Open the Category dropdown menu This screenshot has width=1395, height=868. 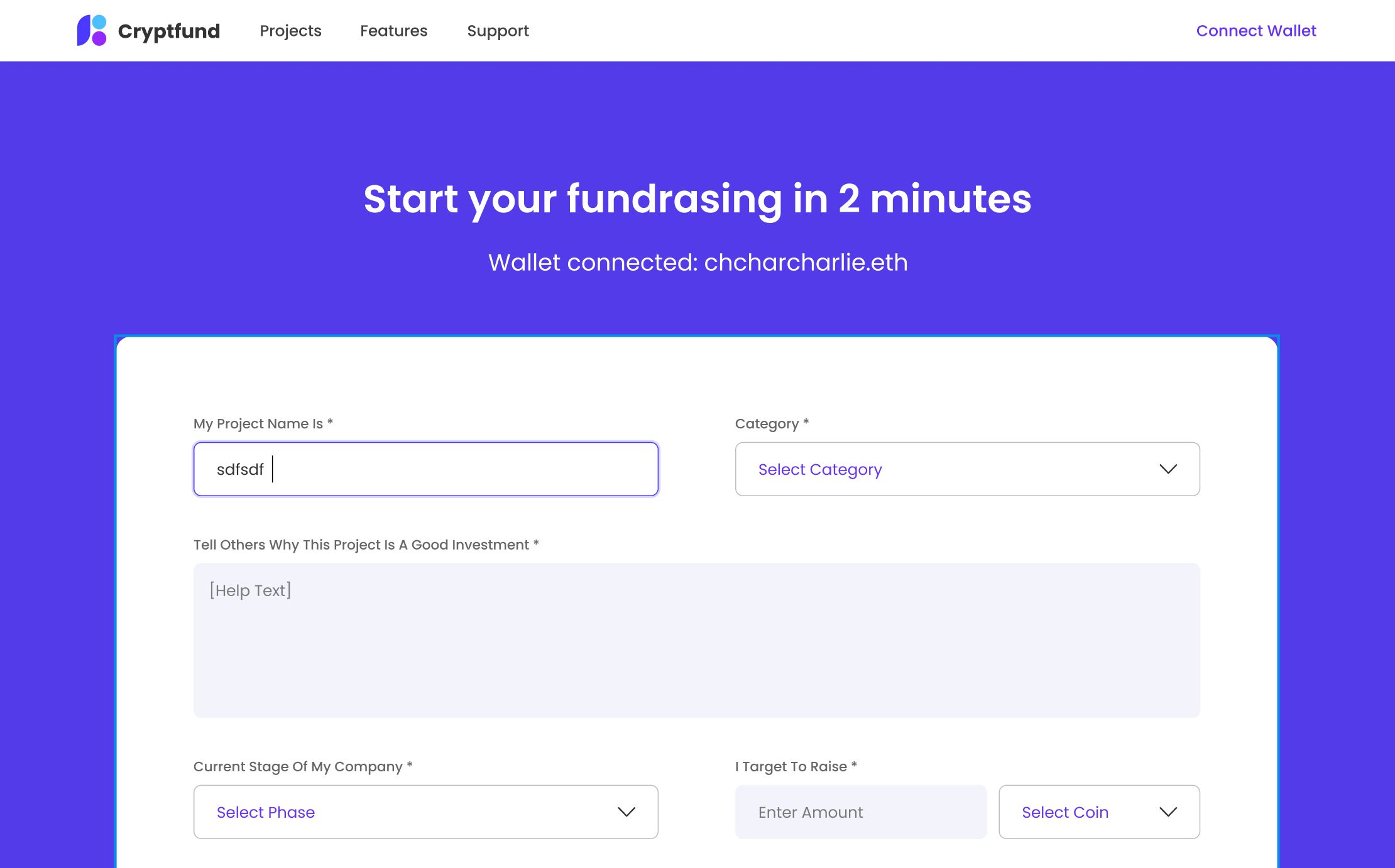(967, 469)
